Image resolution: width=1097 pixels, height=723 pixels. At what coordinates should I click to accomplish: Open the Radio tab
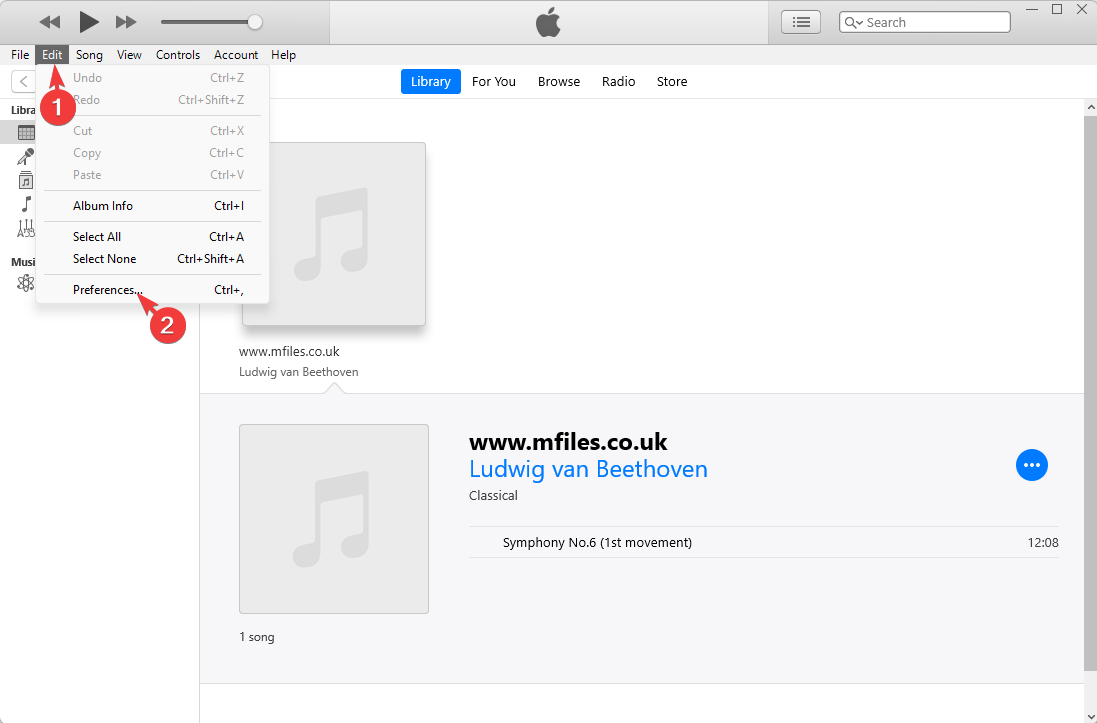(618, 81)
